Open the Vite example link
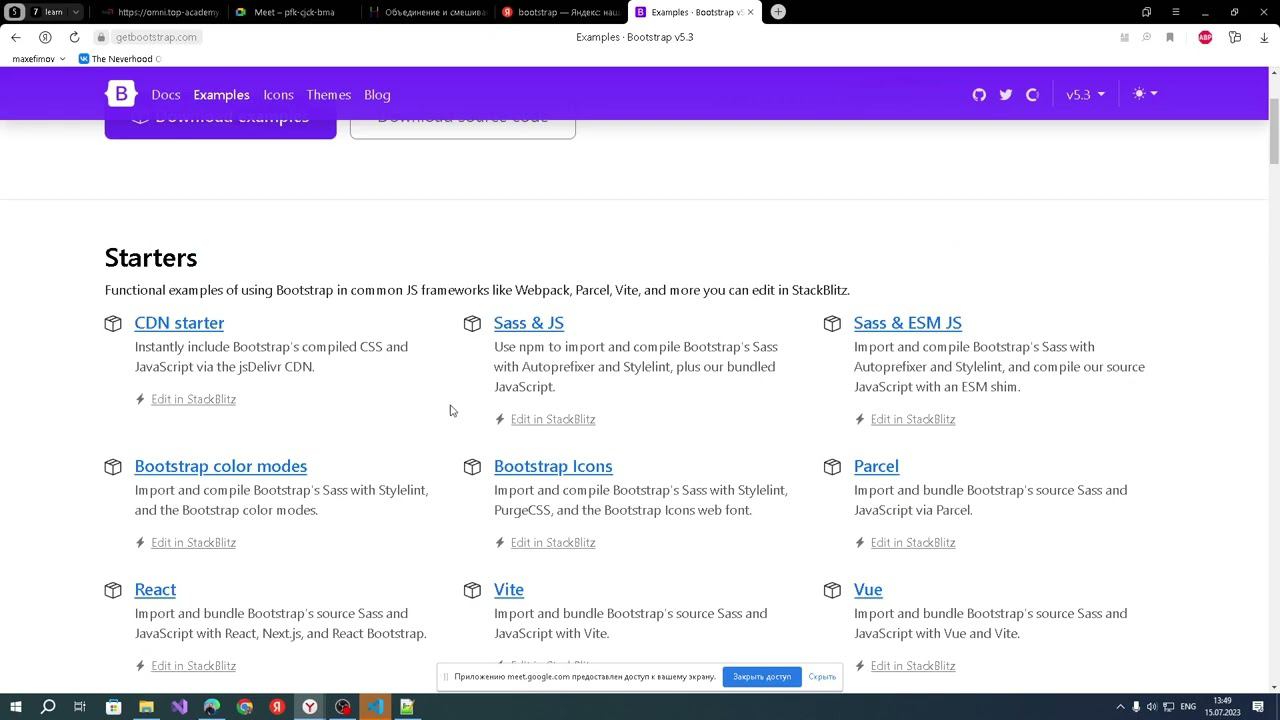 tap(509, 590)
